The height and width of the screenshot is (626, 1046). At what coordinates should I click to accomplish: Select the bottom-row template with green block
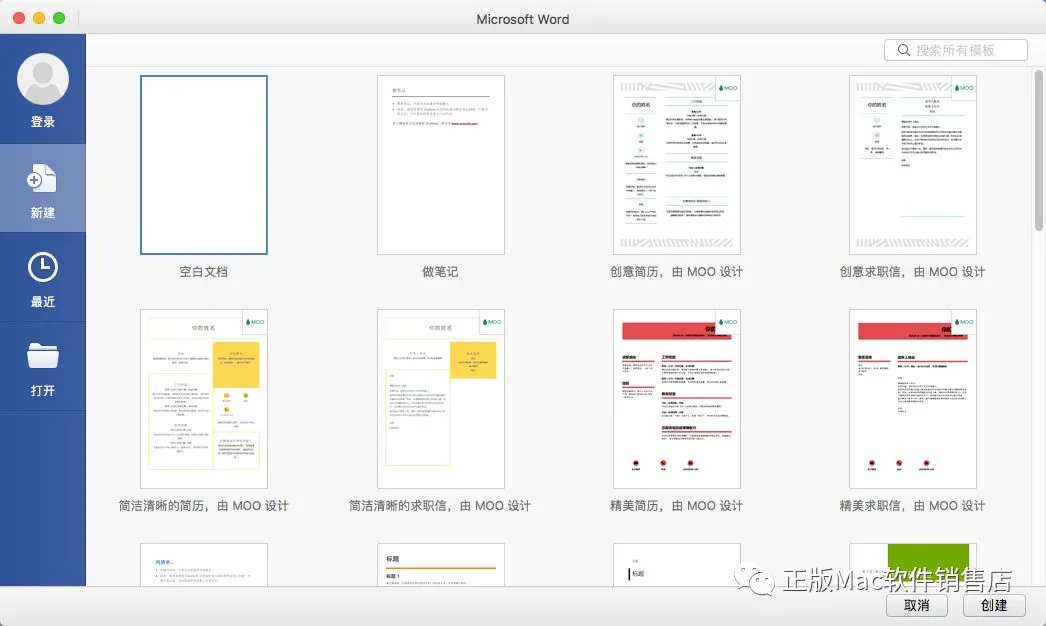913,565
